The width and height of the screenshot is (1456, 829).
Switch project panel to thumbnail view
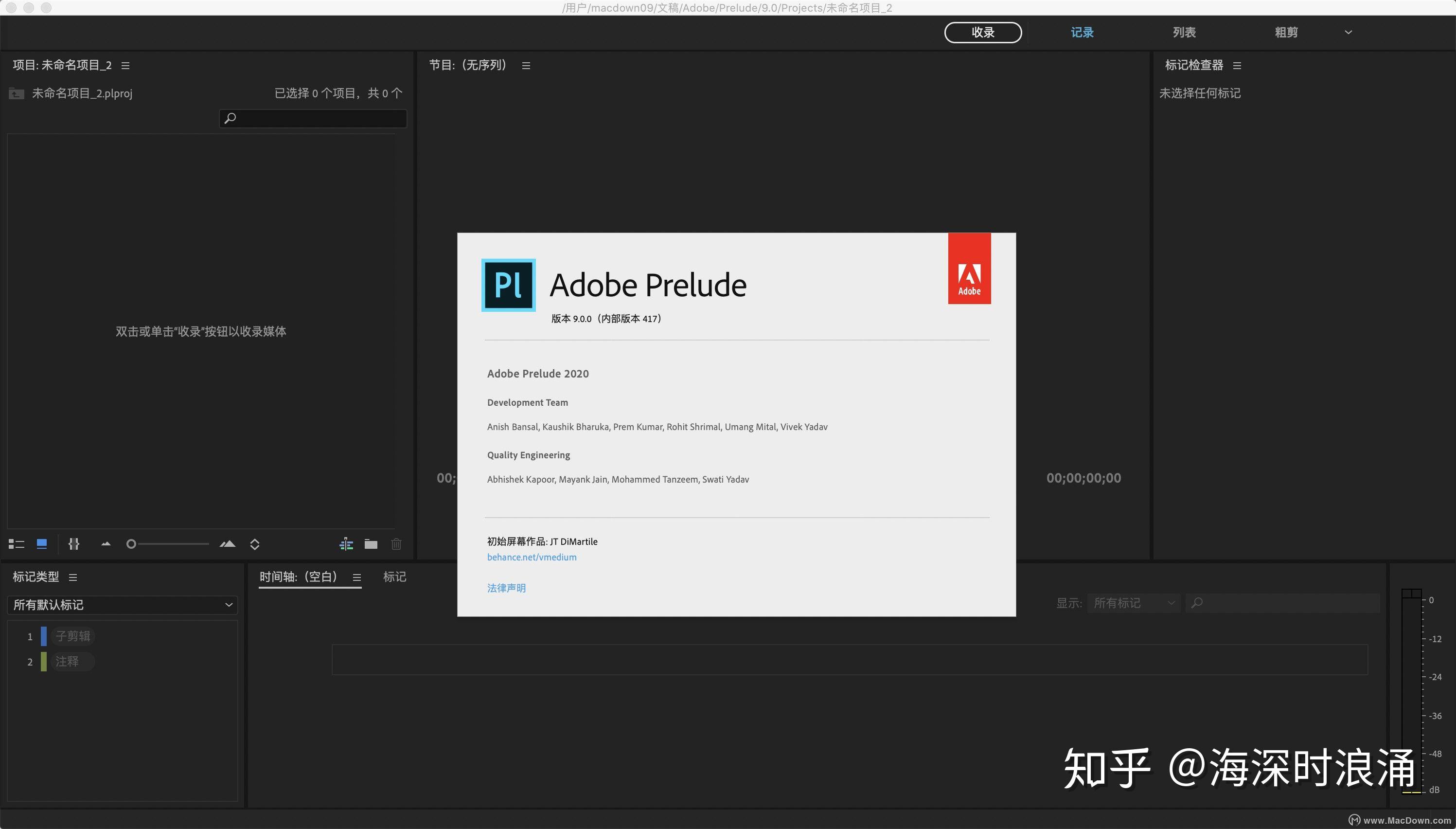(x=41, y=544)
